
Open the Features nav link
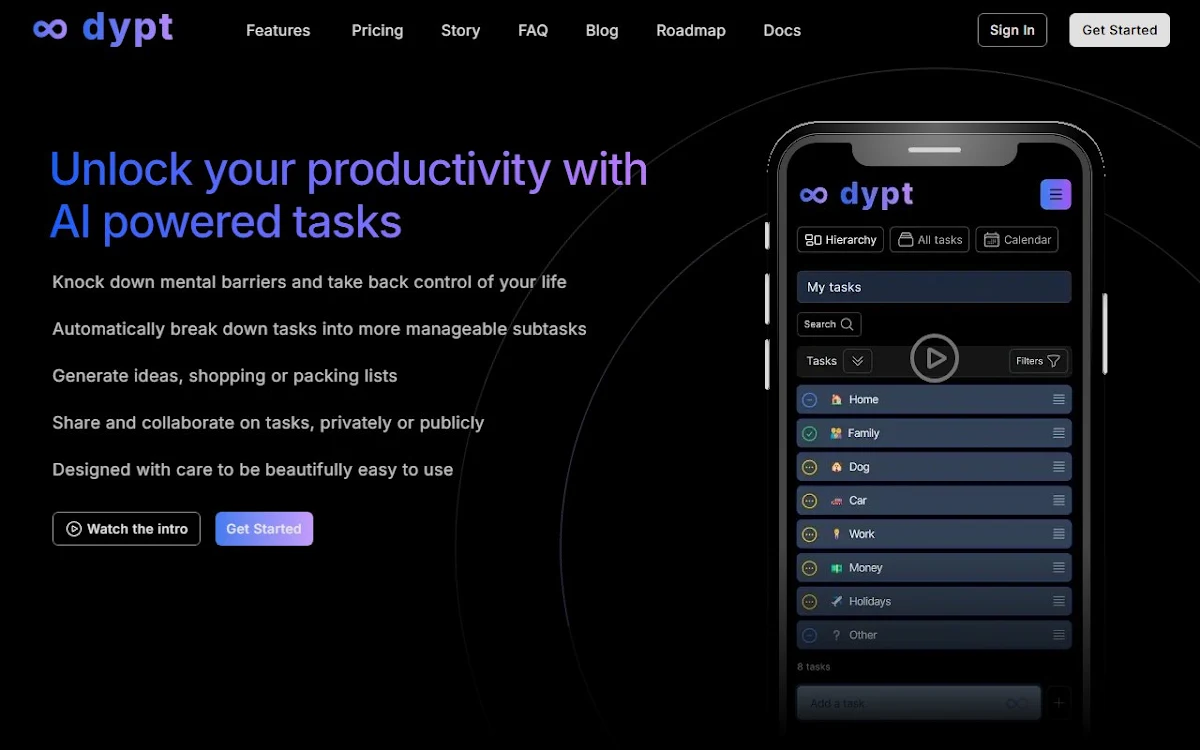(x=278, y=30)
